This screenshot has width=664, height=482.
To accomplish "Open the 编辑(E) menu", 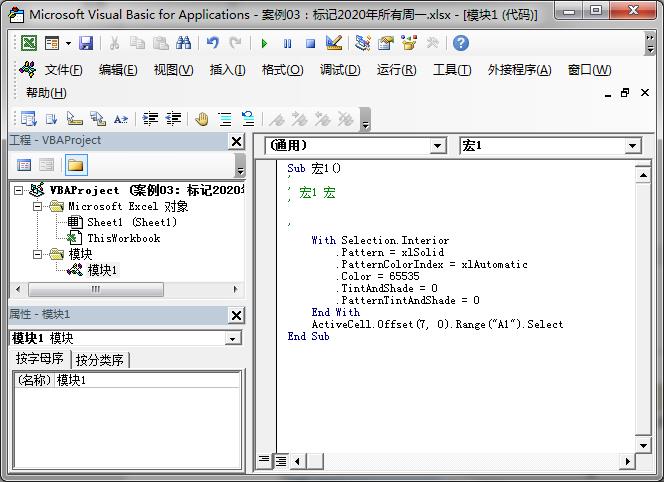I will click(118, 70).
